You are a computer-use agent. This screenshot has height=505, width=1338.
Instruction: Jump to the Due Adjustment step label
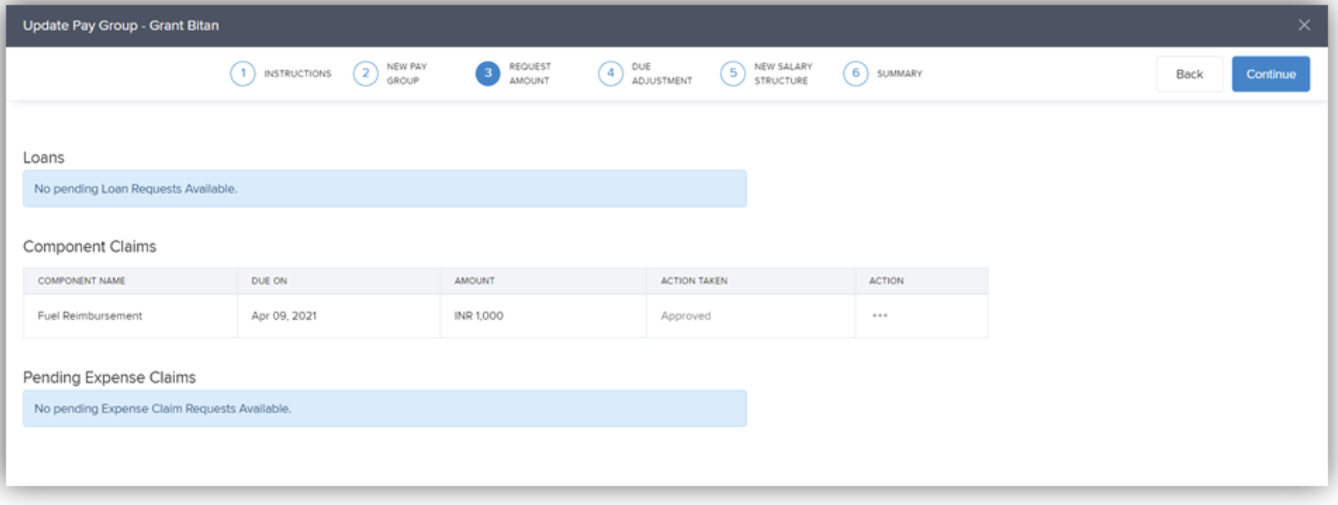coord(661,74)
